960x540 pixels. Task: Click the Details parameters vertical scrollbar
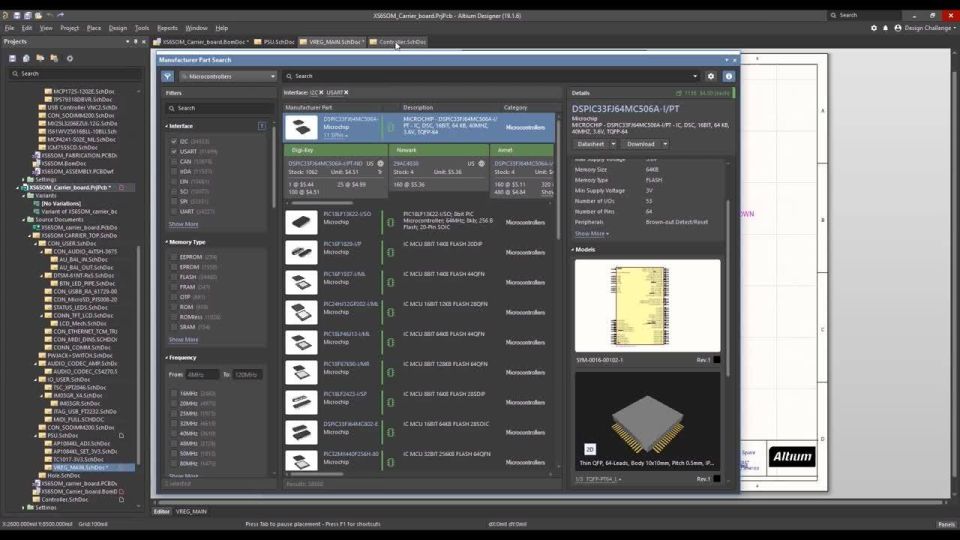[x=728, y=288]
